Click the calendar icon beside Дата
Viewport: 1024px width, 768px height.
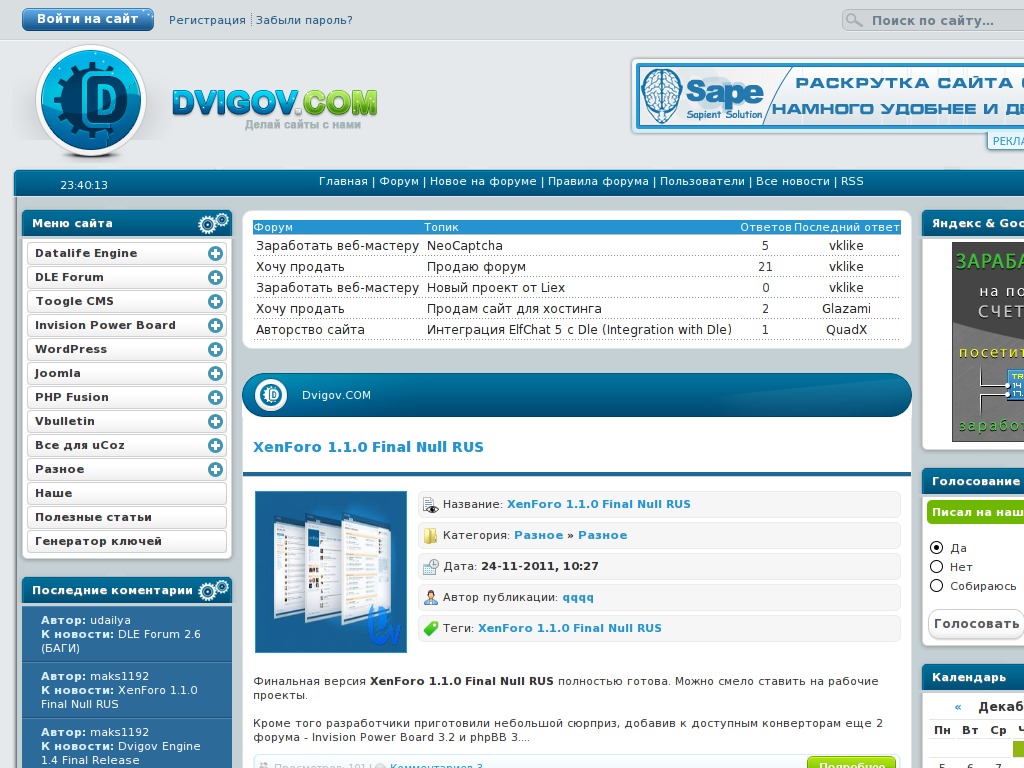431,567
